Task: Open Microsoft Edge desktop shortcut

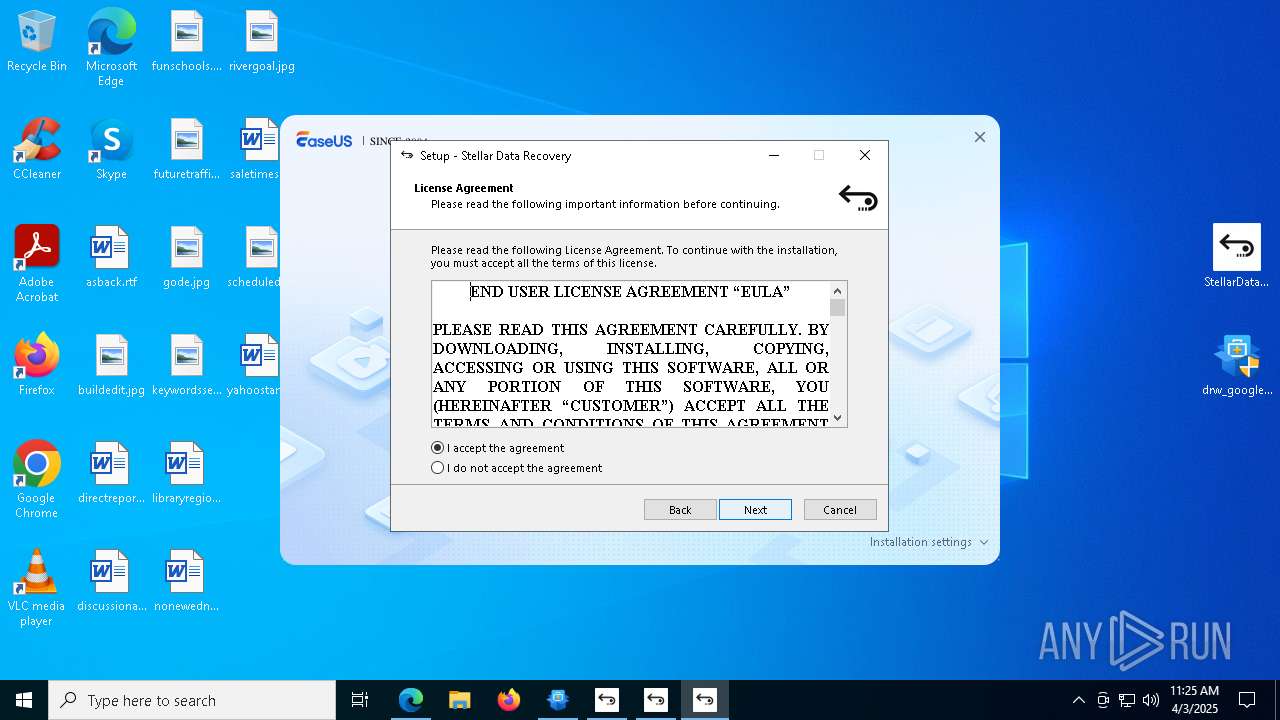Action: point(111,47)
